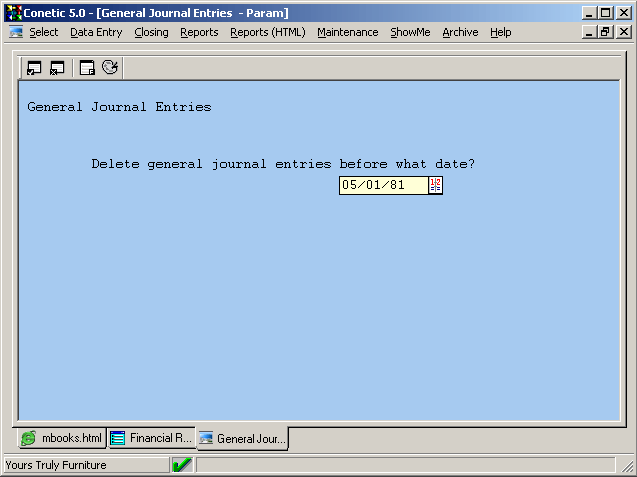Open the calendar picker beside the date field
This screenshot has width=637, height=477.
pyautogui.click(x=435, y=185)
